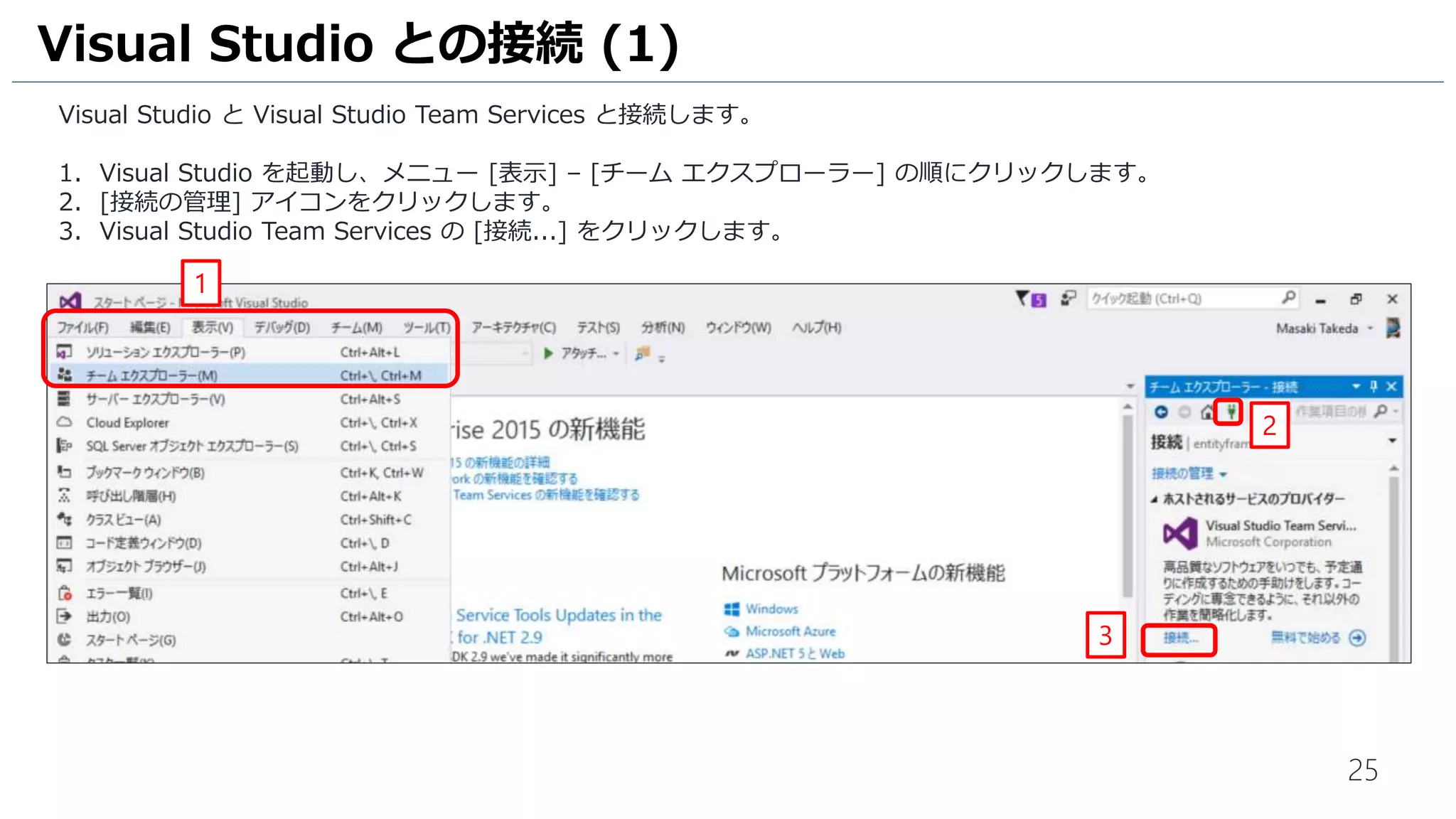1456x819 pixels.
Task: Pin the Team Explorer panel
Action: pos(1374,386)
